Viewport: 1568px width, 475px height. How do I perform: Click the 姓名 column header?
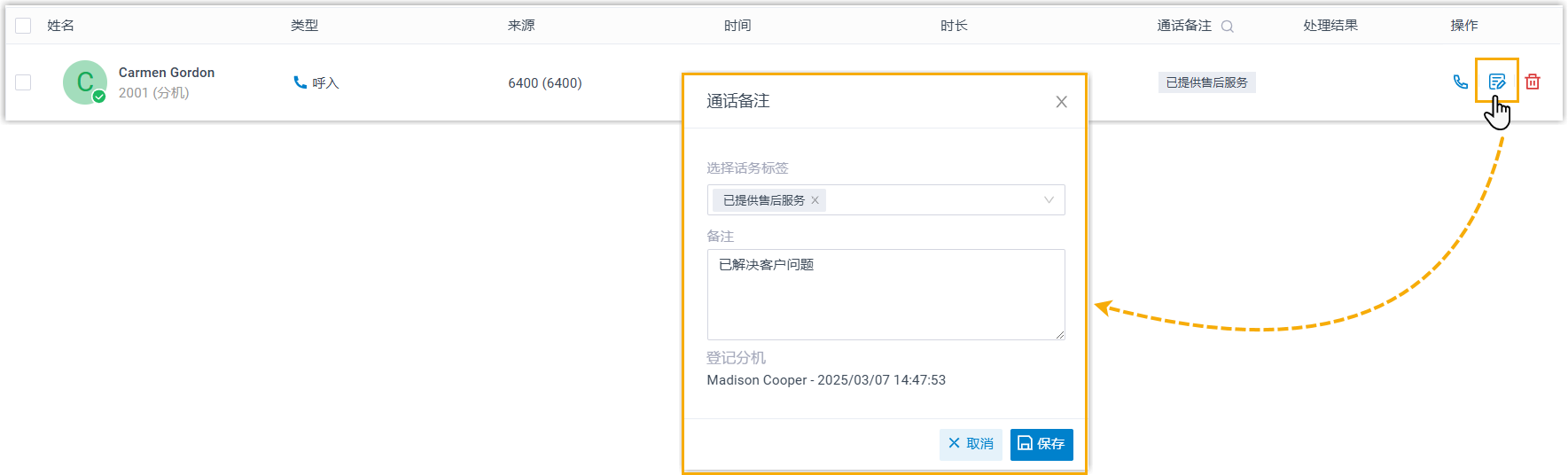pyautogui.click(x=61, y=26)
